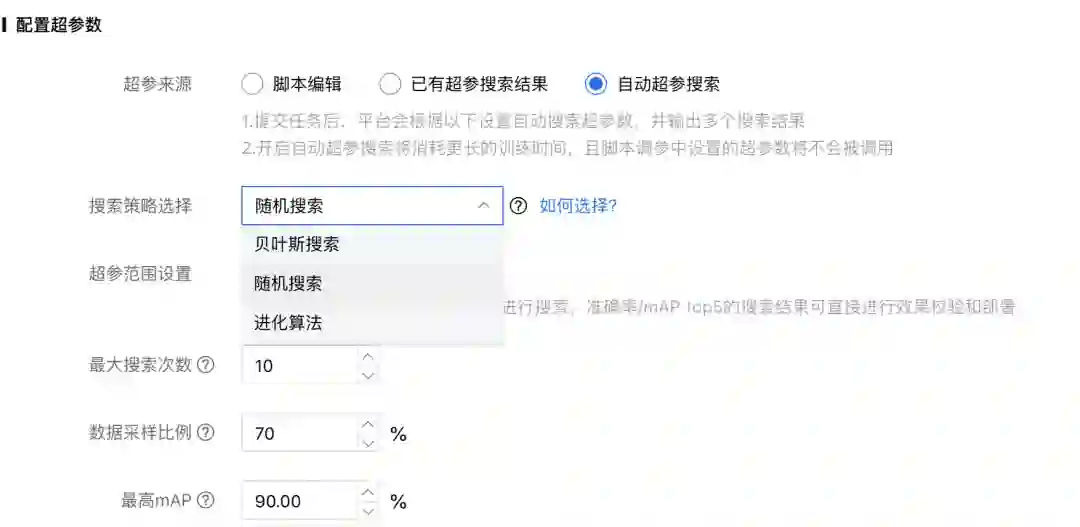Select the 已有超参搜索结果 radio option

(x=390, y=85)
